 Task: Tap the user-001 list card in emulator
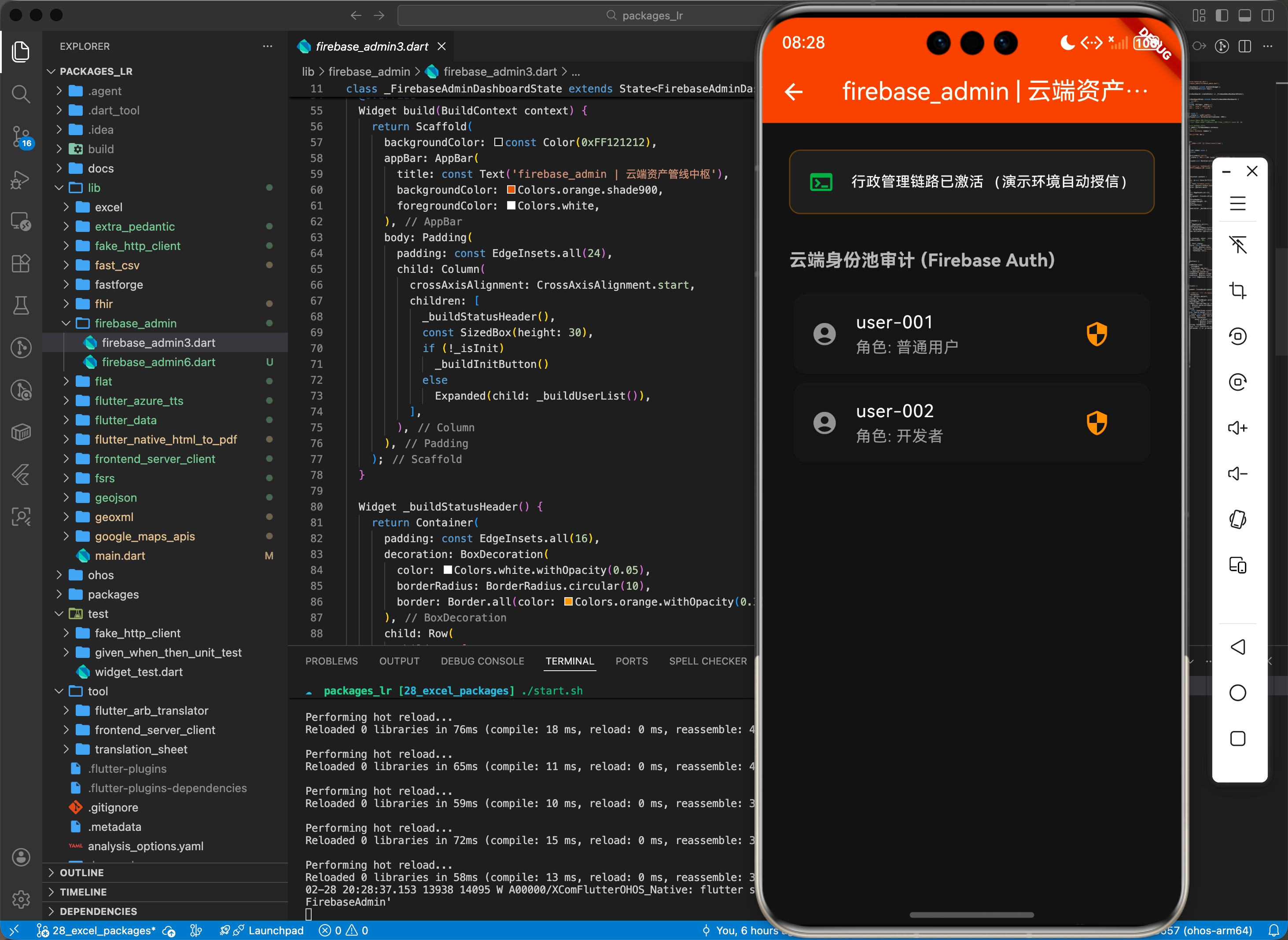(971, 334)
